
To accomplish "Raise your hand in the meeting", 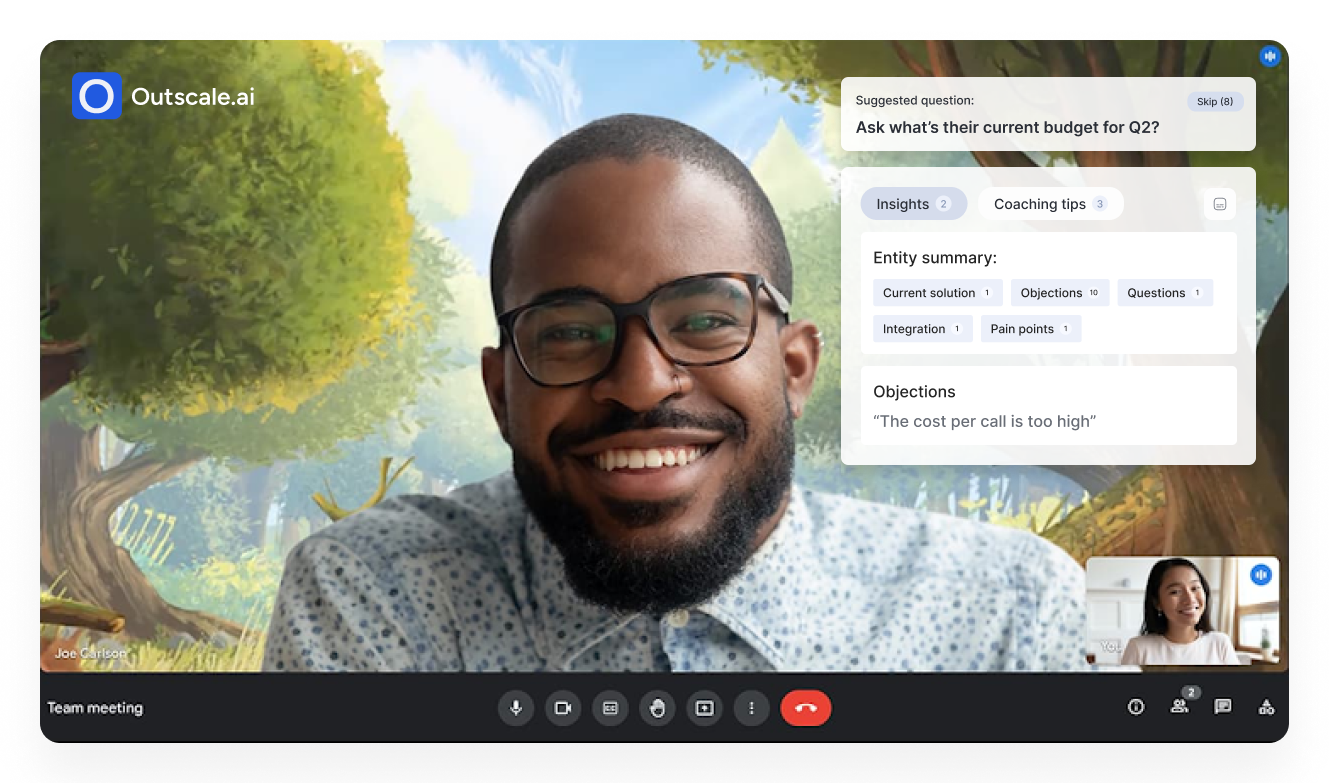I will [657, 708].
